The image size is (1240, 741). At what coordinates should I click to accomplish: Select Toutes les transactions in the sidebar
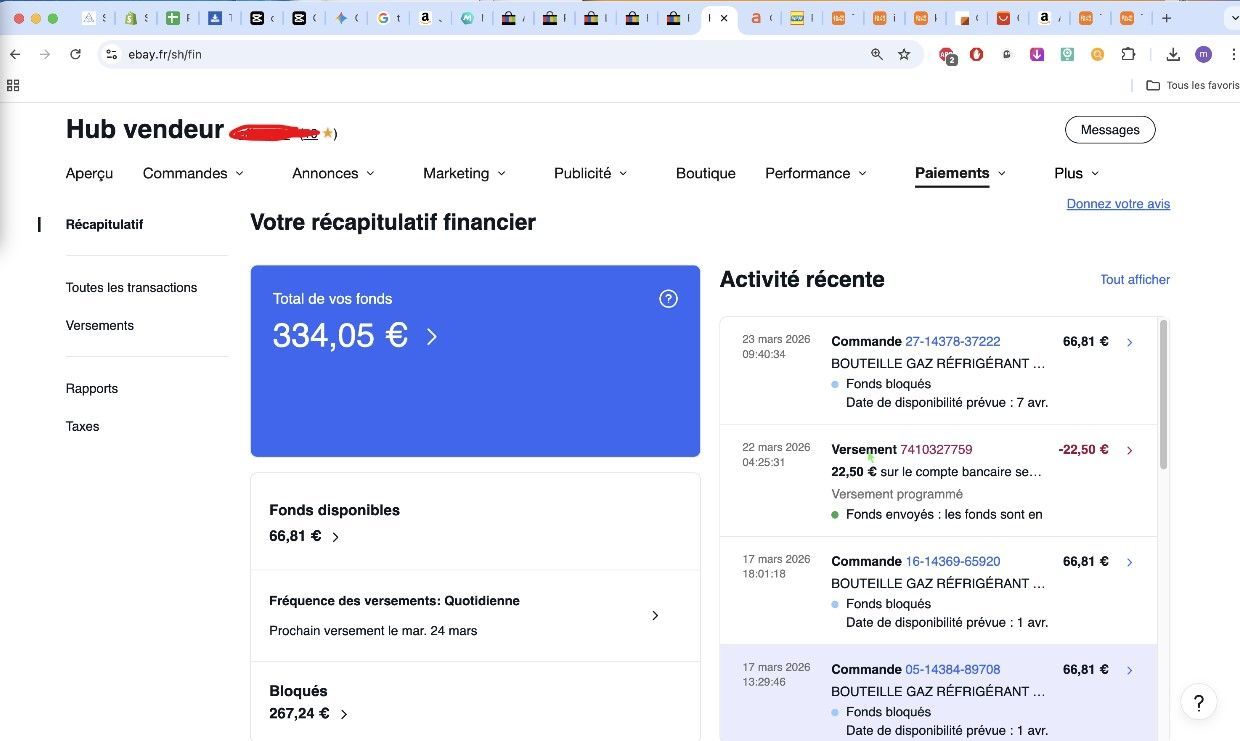tap(131, 287)
